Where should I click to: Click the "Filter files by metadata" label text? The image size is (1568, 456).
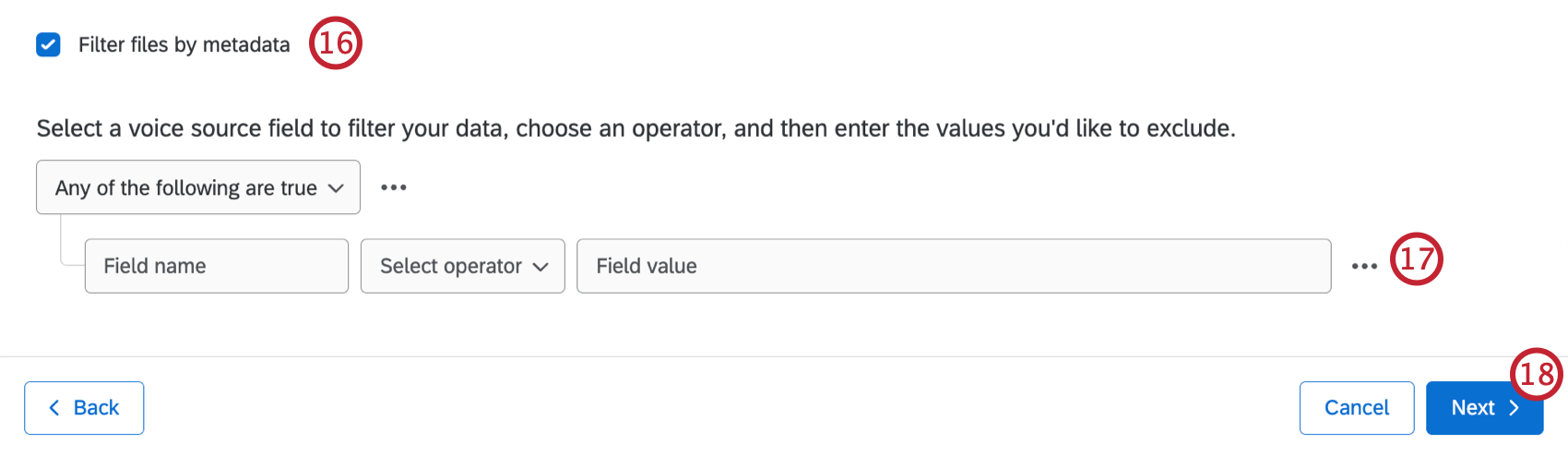[184, 44]
